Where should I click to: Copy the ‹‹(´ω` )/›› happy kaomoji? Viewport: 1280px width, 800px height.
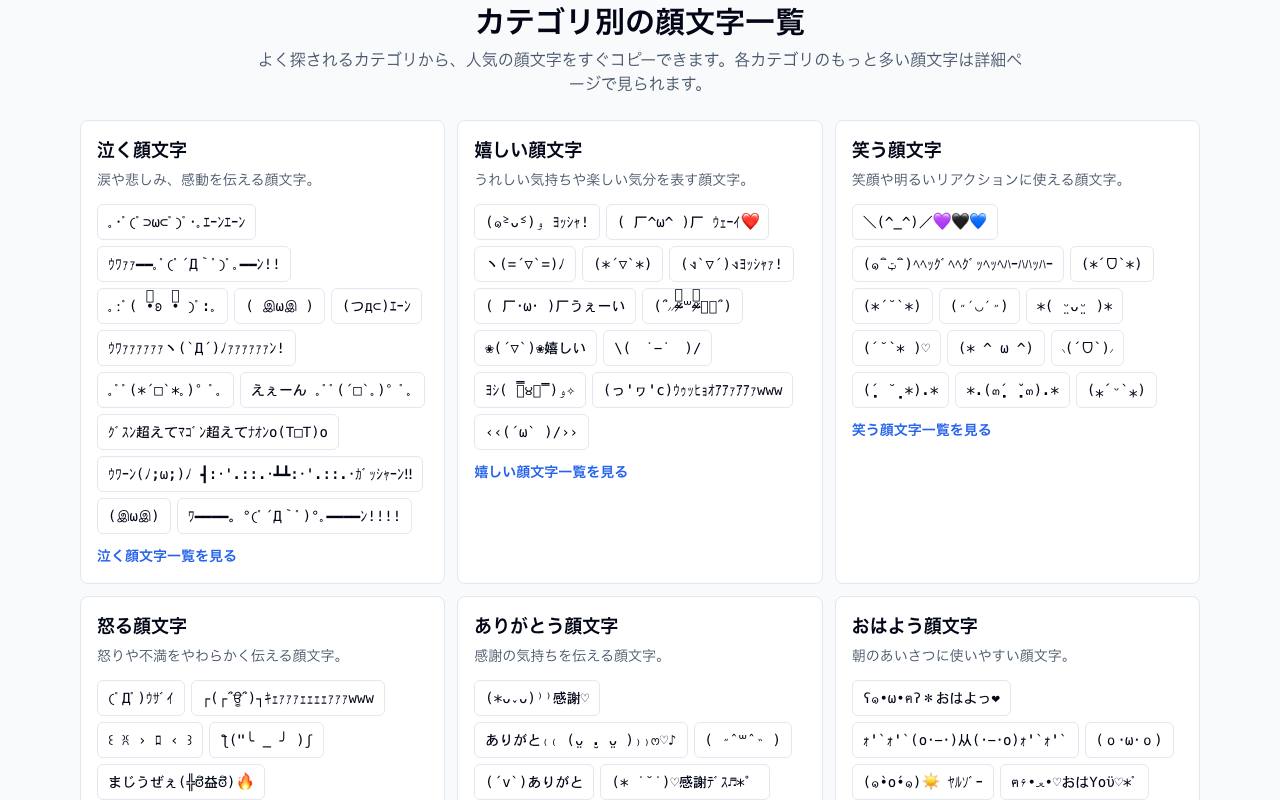pos(531,432)
